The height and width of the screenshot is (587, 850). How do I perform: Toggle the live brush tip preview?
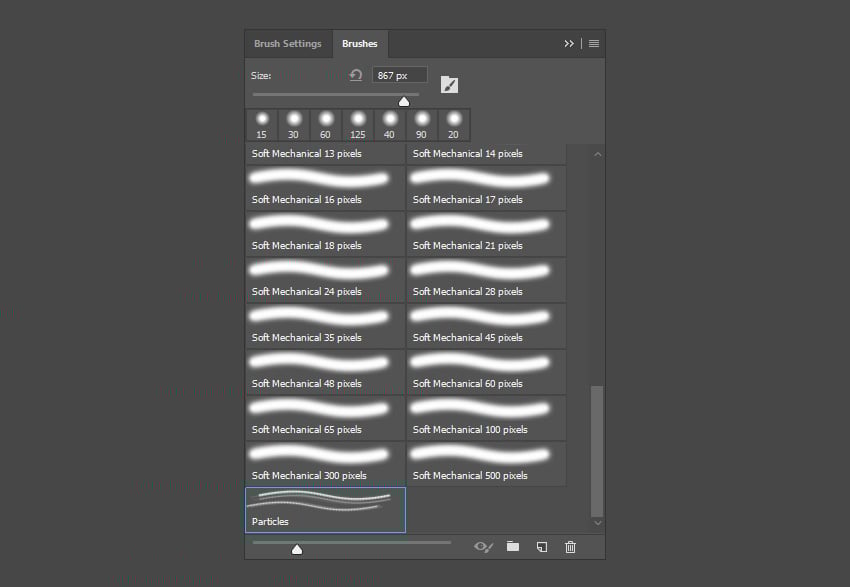(483, 547)
